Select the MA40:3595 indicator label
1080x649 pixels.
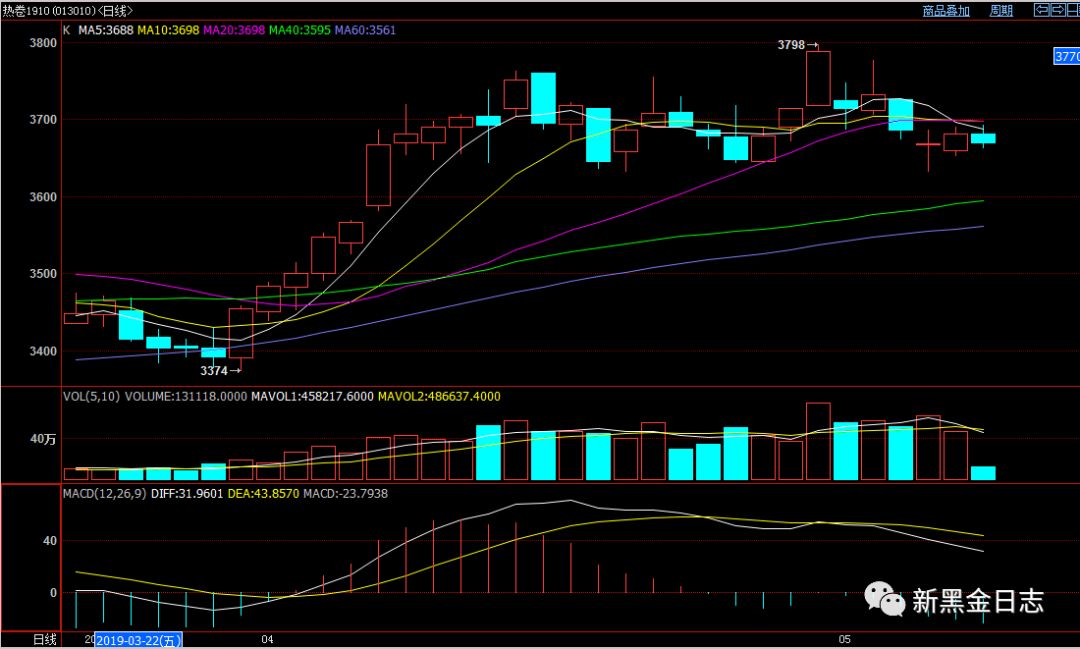[x=300, y=30]
